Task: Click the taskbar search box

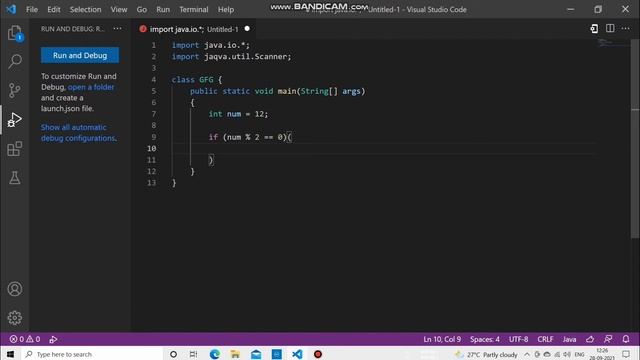Action: pyautogui.click(x=92, y=354)
